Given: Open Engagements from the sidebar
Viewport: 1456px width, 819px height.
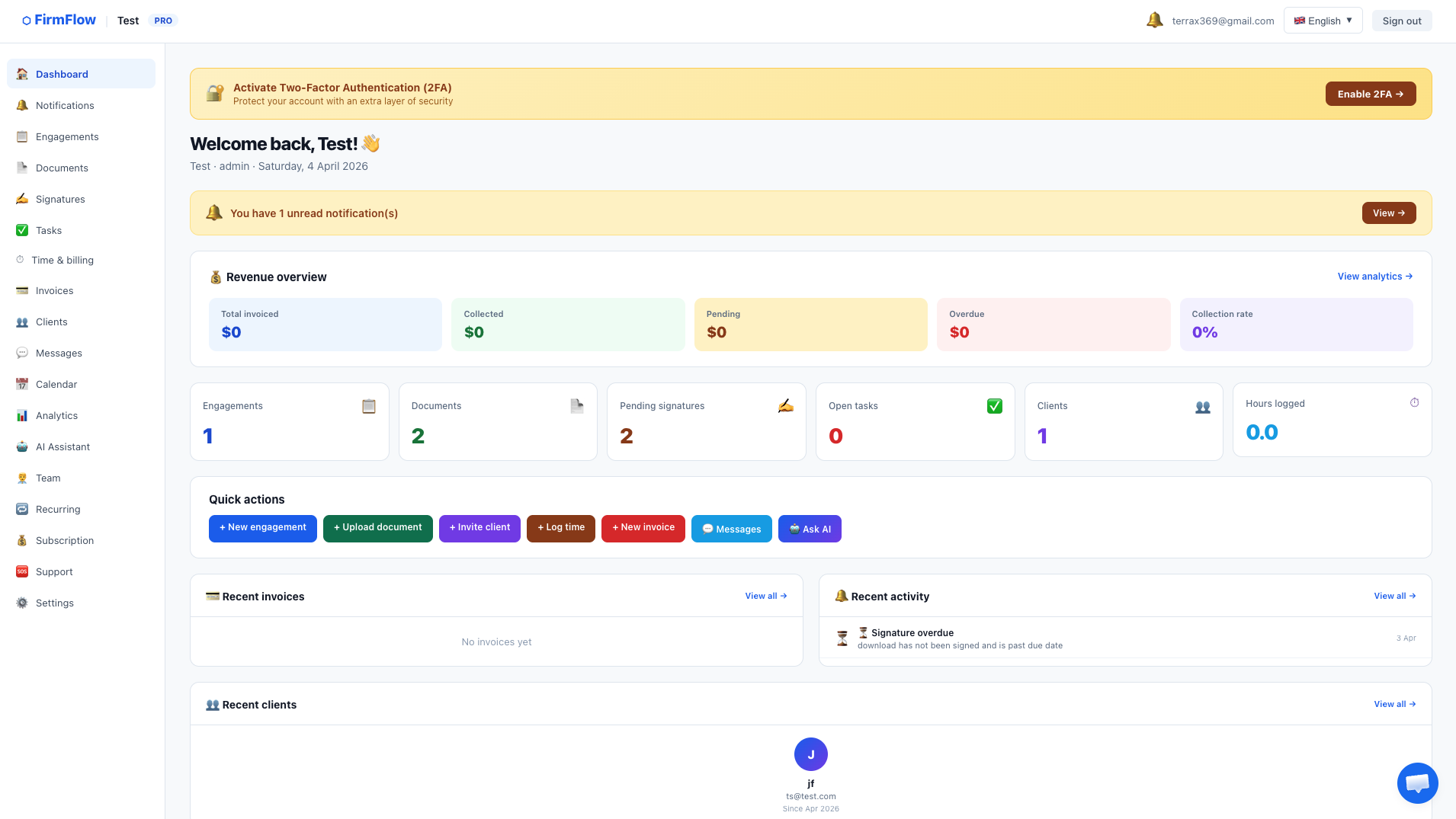Looking at the screenshot, I should point(81,136).
